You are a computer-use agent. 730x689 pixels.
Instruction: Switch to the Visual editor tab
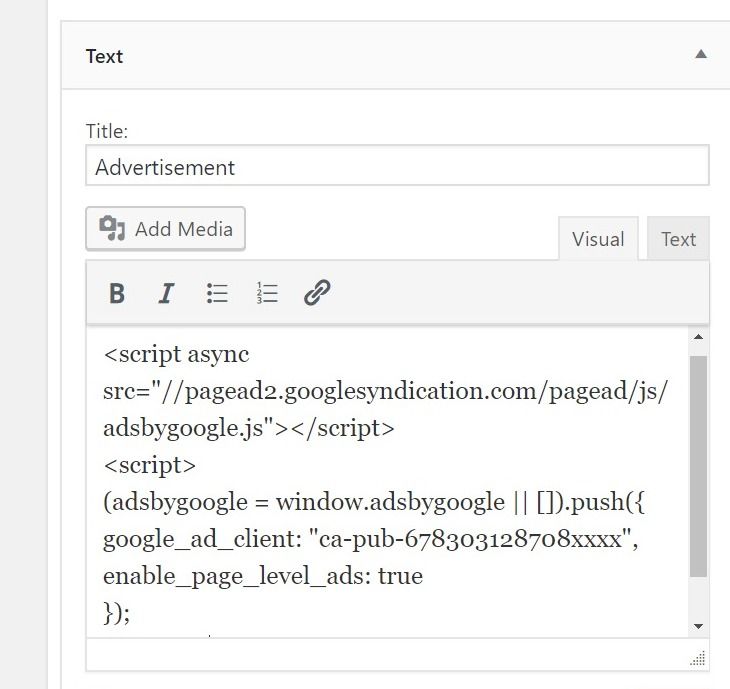click(598, 239)
